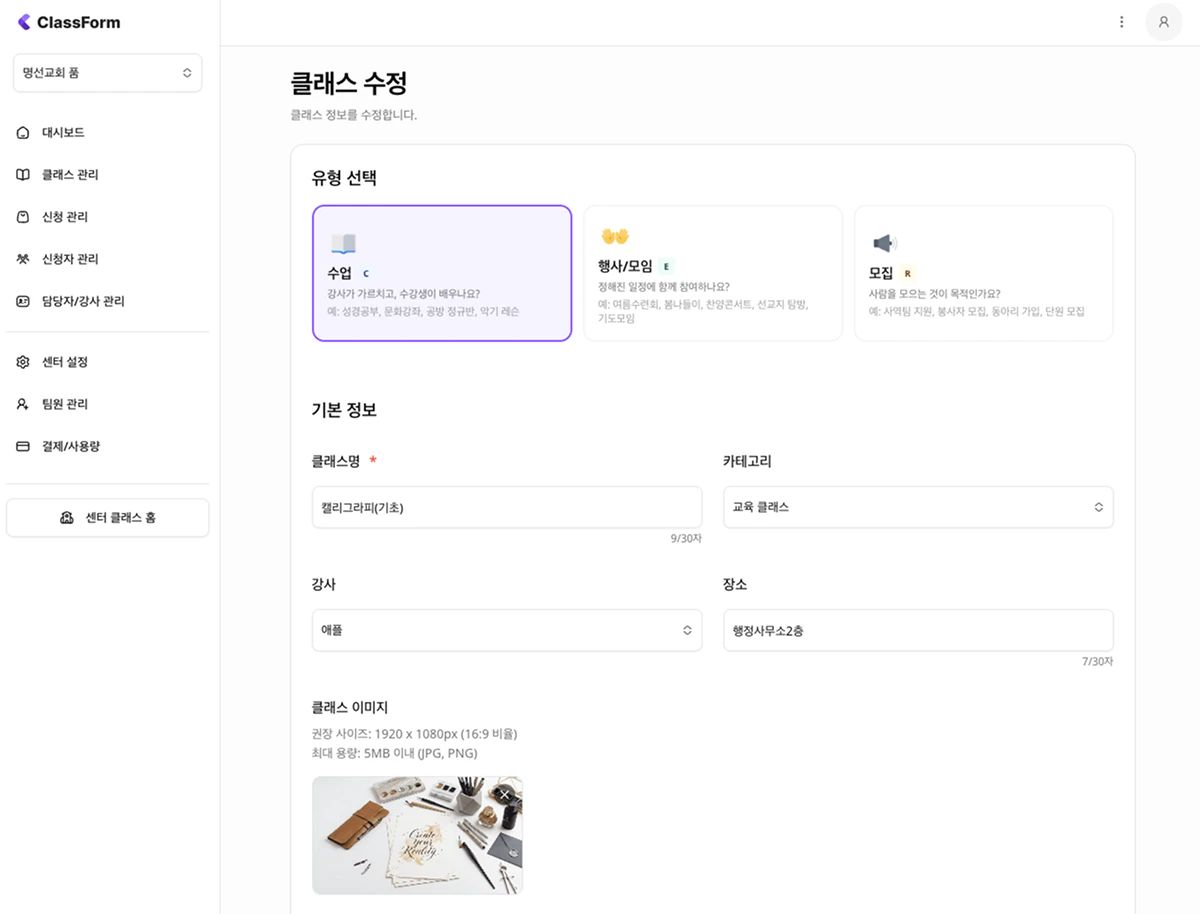This screenshot has height=914, width=1200.
Task: Click the chevron arrows in workspace selector
Action: (x=186, y=73)
